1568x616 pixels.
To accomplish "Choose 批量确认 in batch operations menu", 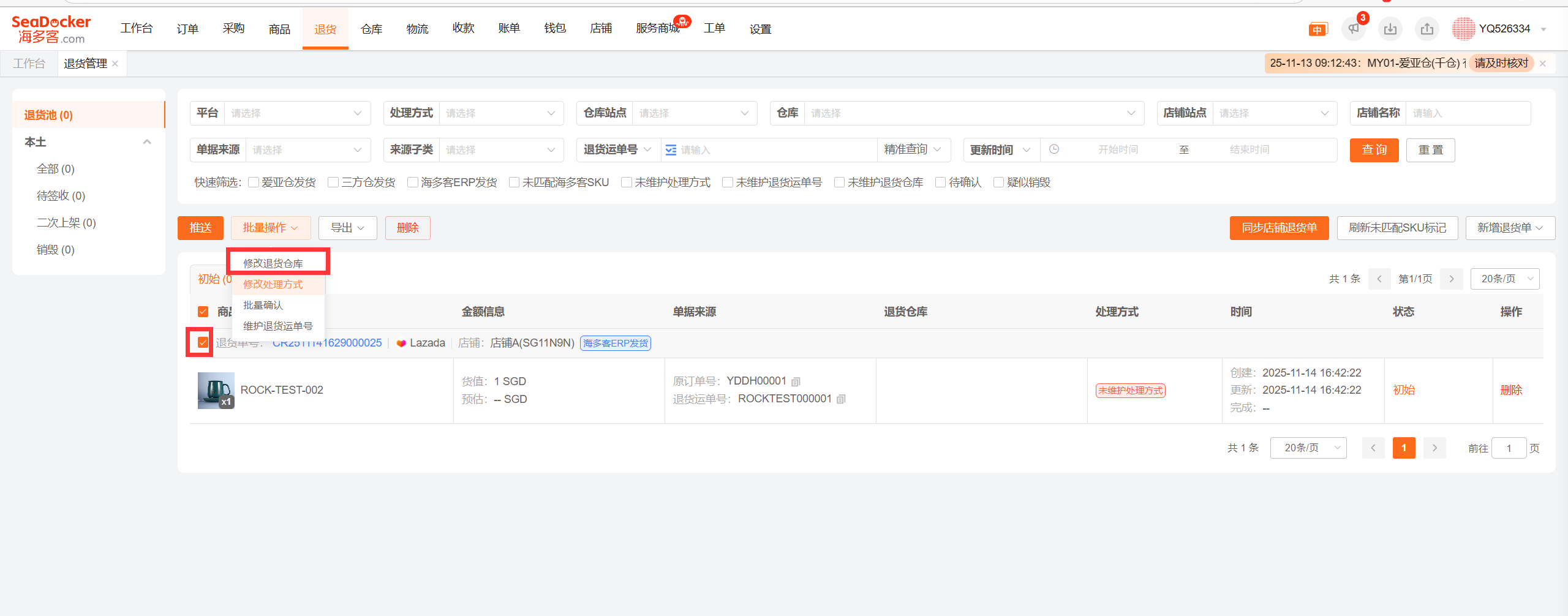I will (x=263, y=305).
